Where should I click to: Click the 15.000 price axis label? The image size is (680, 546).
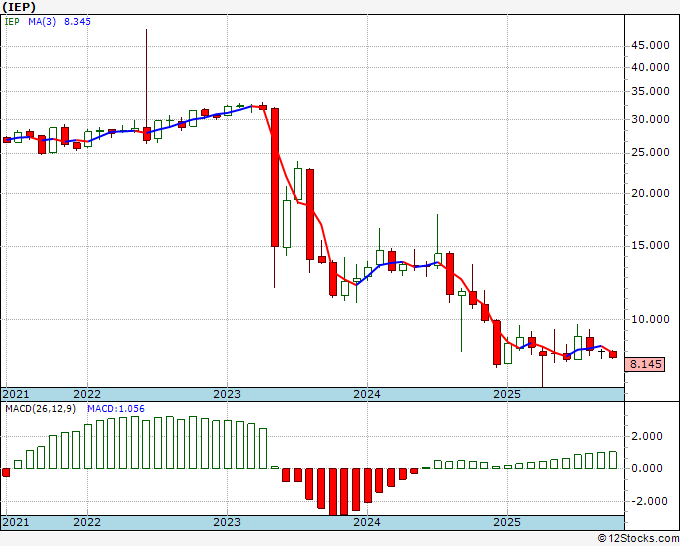tap(650, 245)
